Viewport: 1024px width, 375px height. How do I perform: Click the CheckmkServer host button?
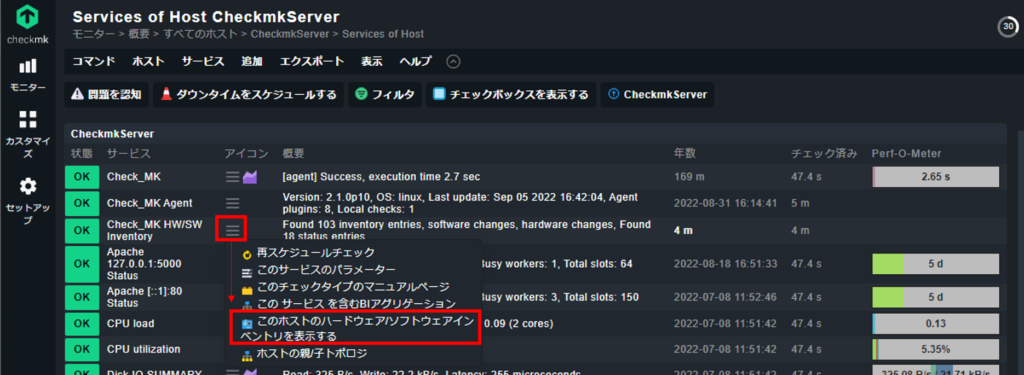tap(657, 95)
